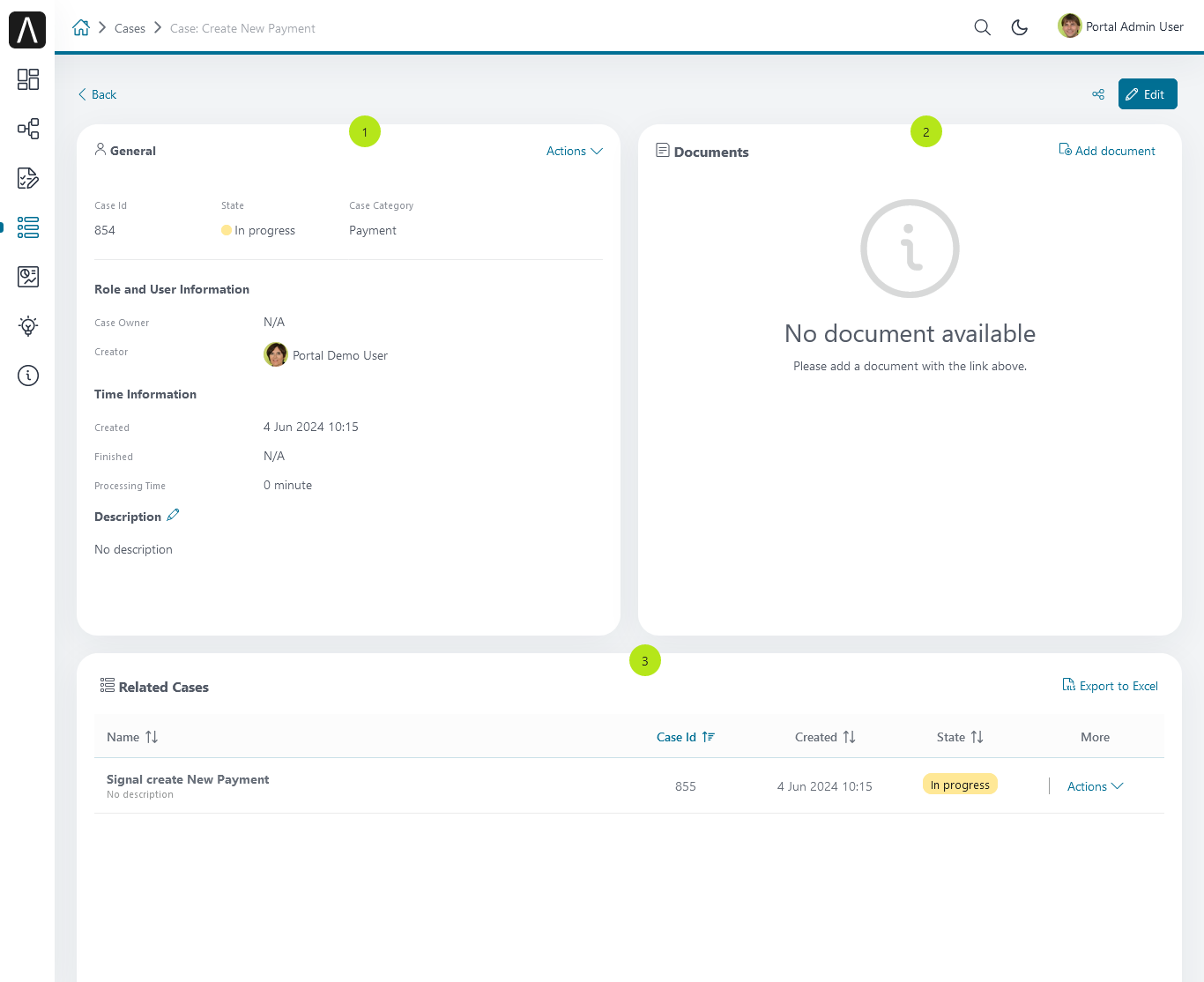Click the share icon beside Edit
Image resolution: width=1204 pixels, height=982 pixels.
(1098, 94)
